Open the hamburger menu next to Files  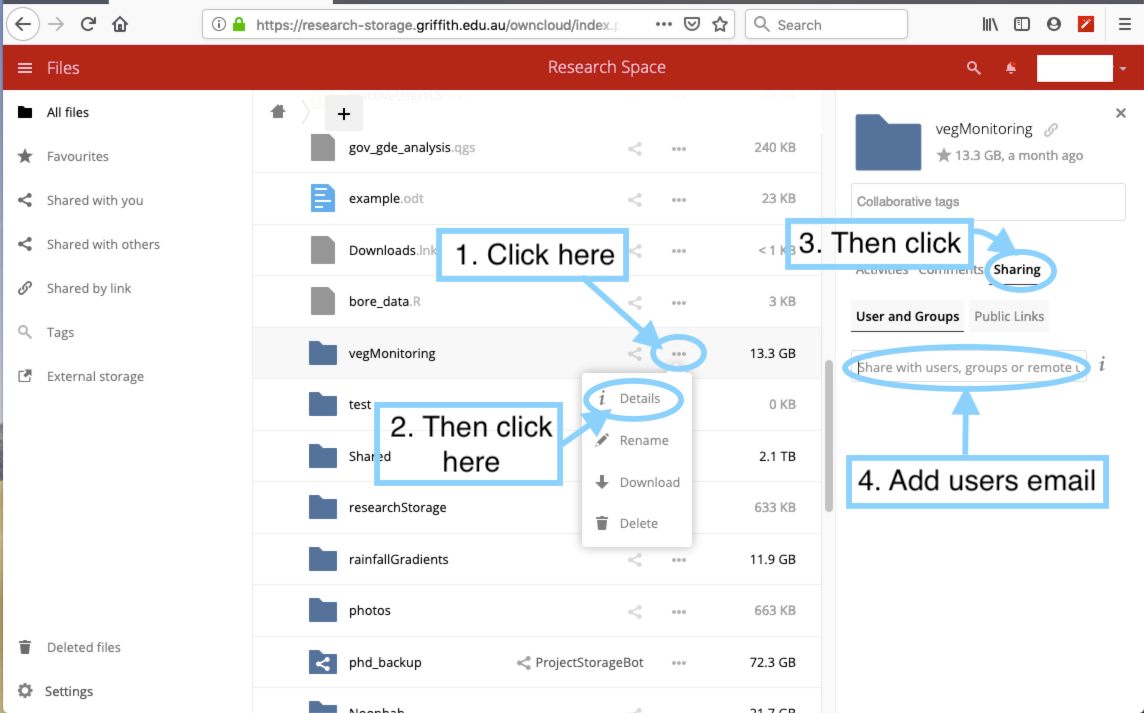(x=25, y=68)
